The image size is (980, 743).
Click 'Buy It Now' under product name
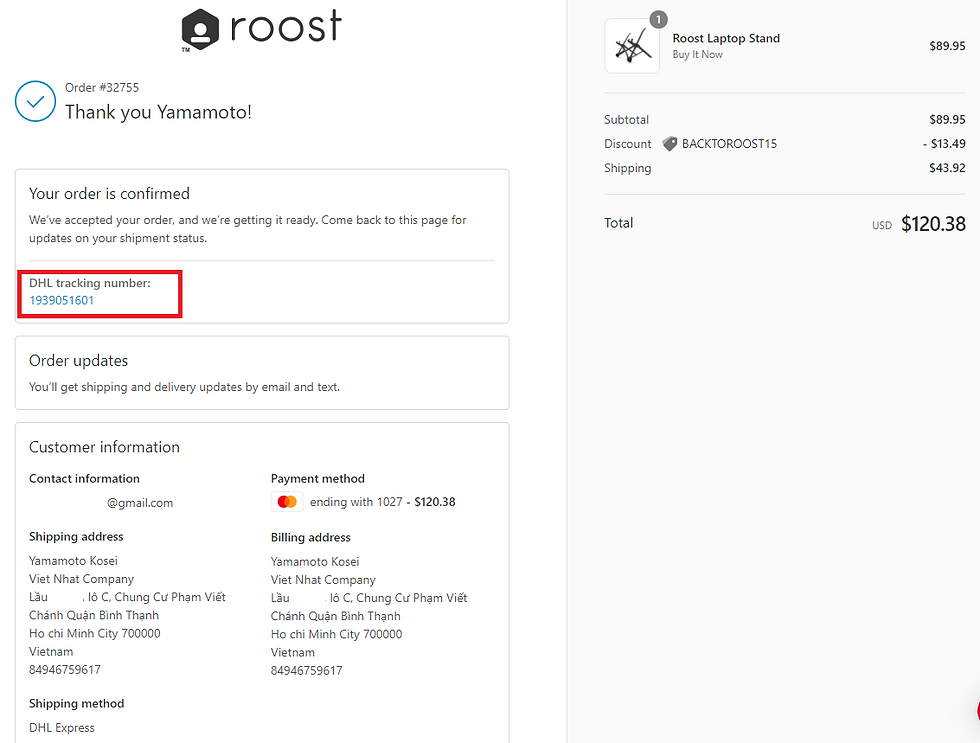tap(698, 54)
